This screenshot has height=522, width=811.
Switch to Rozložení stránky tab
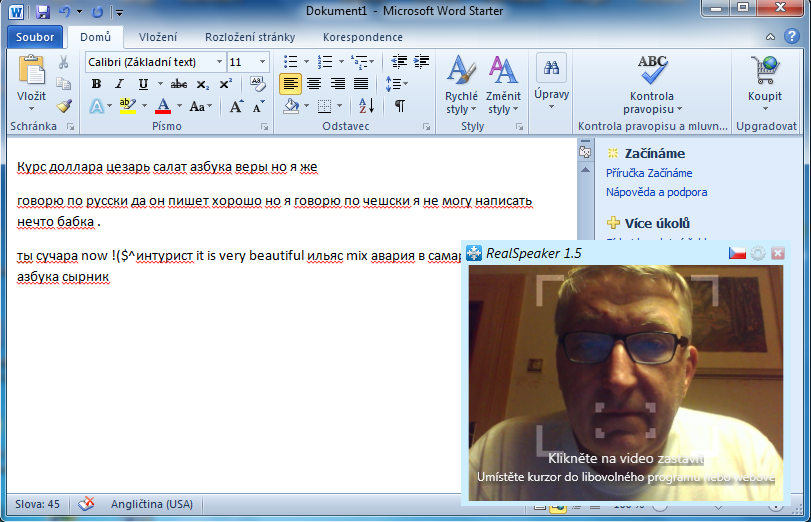click(250, 37)
